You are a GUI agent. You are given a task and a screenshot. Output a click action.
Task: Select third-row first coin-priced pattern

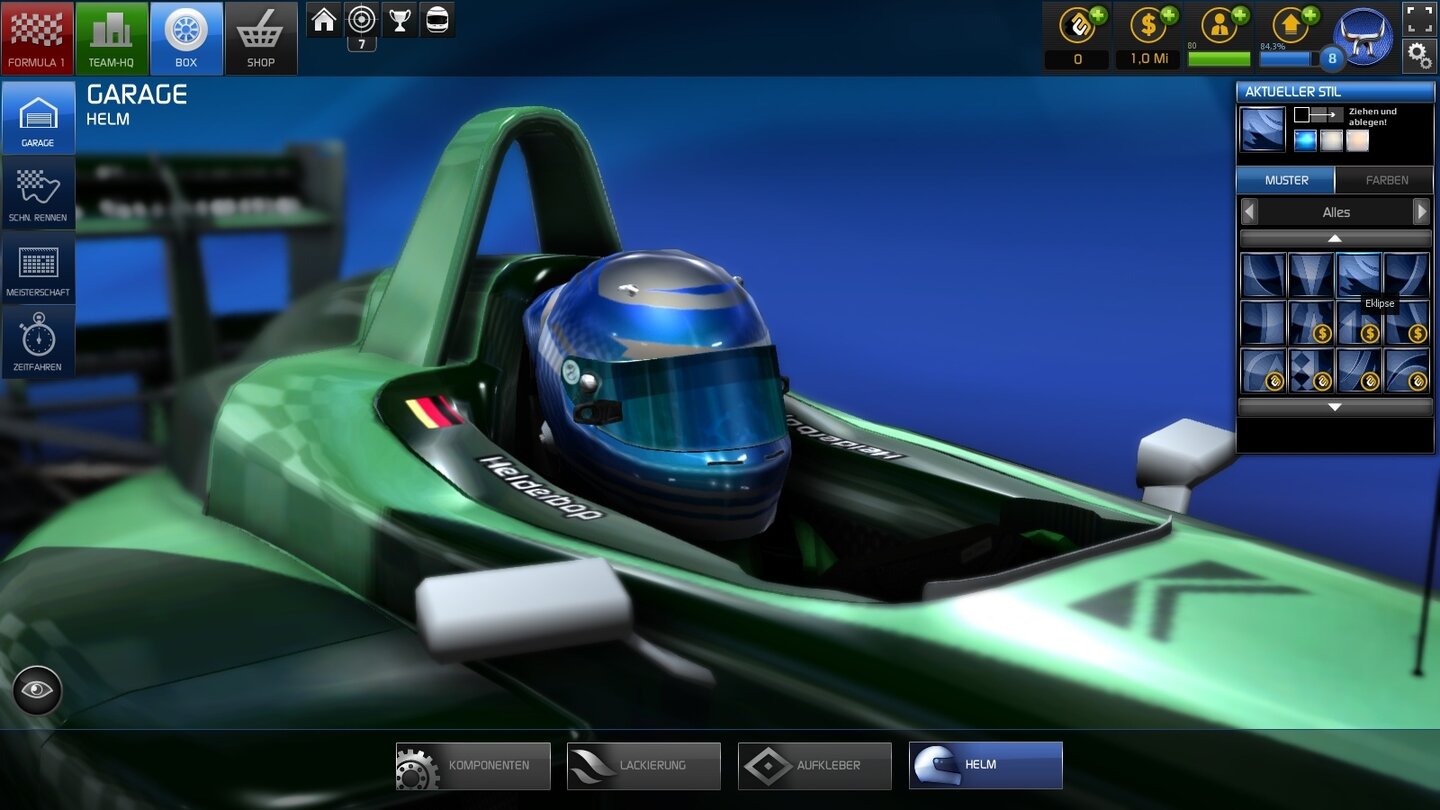pos(1263,370)
